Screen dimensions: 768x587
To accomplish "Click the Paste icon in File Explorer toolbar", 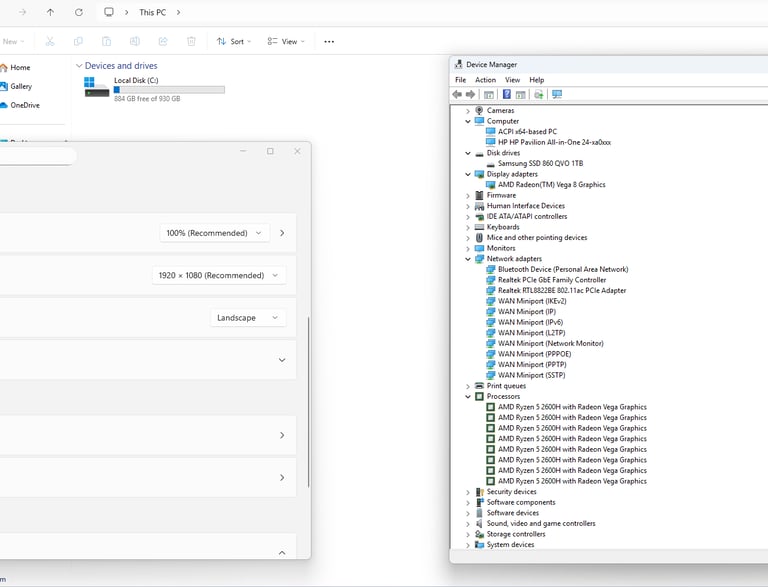I will click(x=106, y=42).
